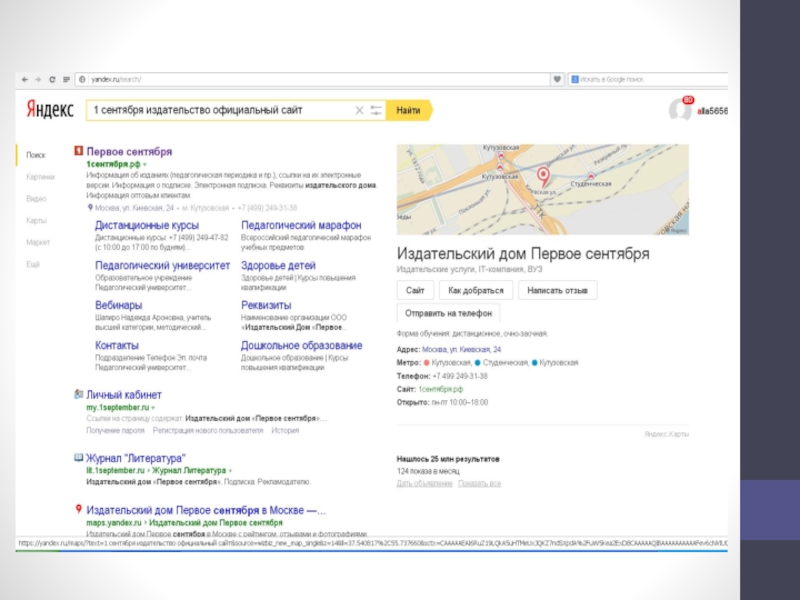Click Получение пароля sublink
This screenshot has width=800, height=600.
115,431
